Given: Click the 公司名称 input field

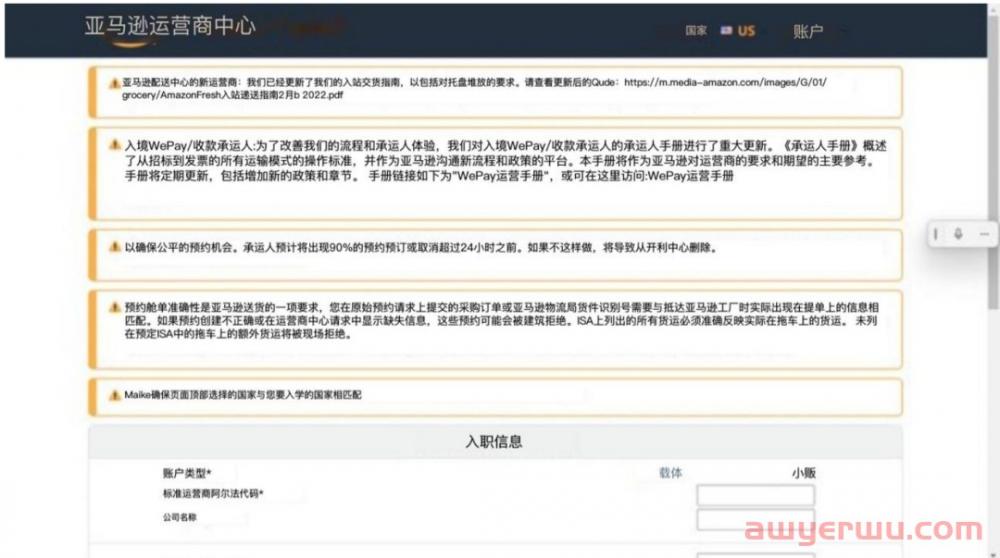Looking at the screenshot, I should 755,519.
